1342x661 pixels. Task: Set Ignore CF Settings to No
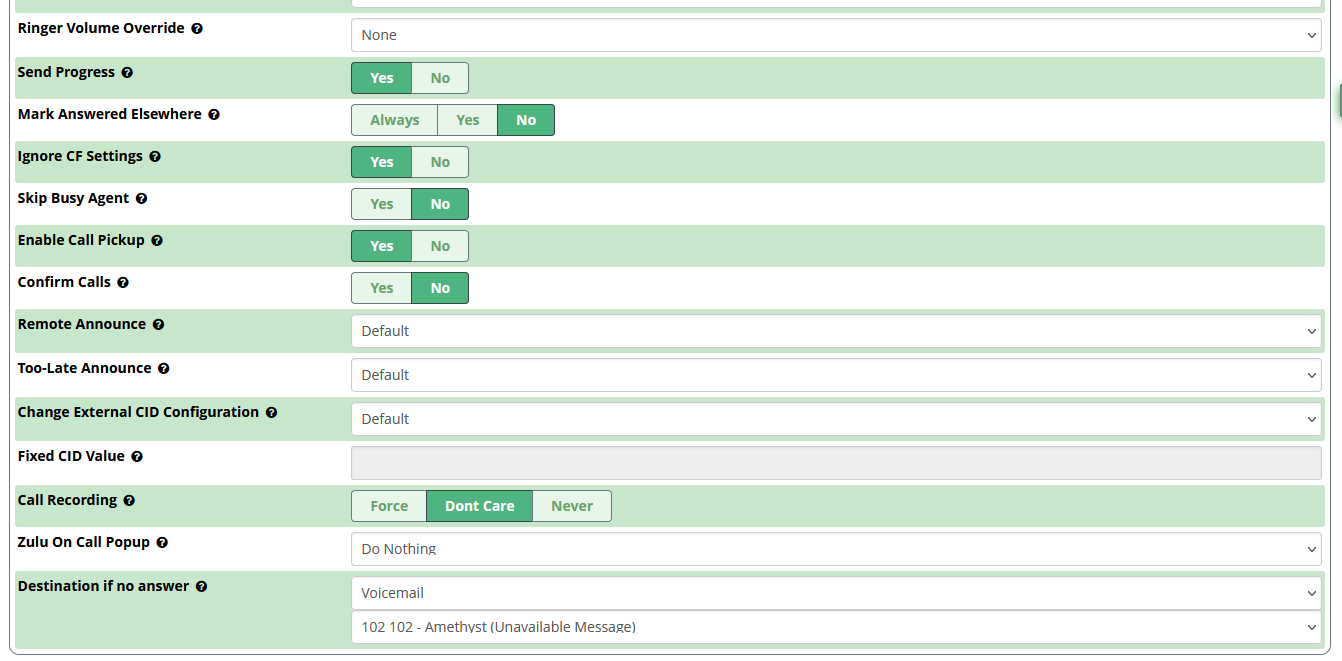tap(440, 162)
